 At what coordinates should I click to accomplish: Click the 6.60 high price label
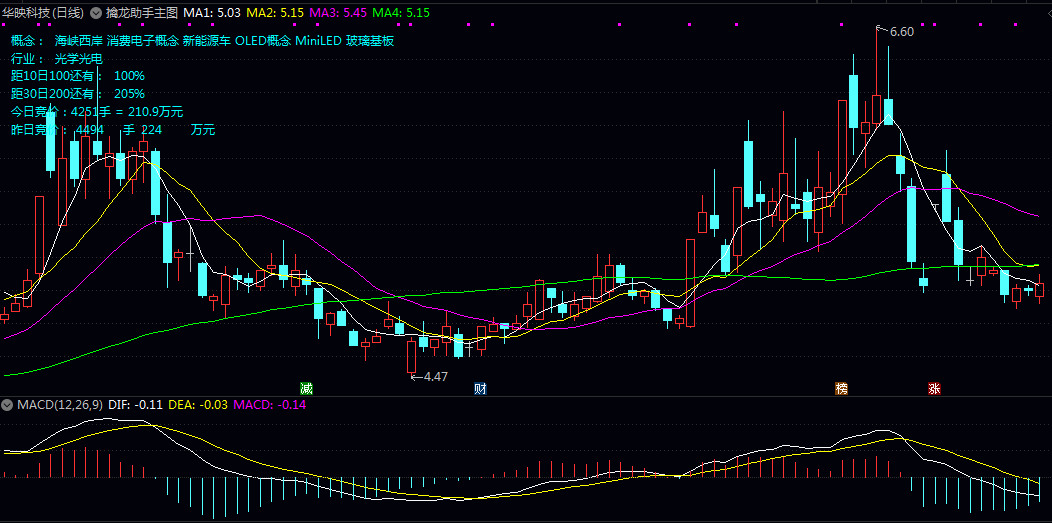pyautogui.click(x=902, y=32)
